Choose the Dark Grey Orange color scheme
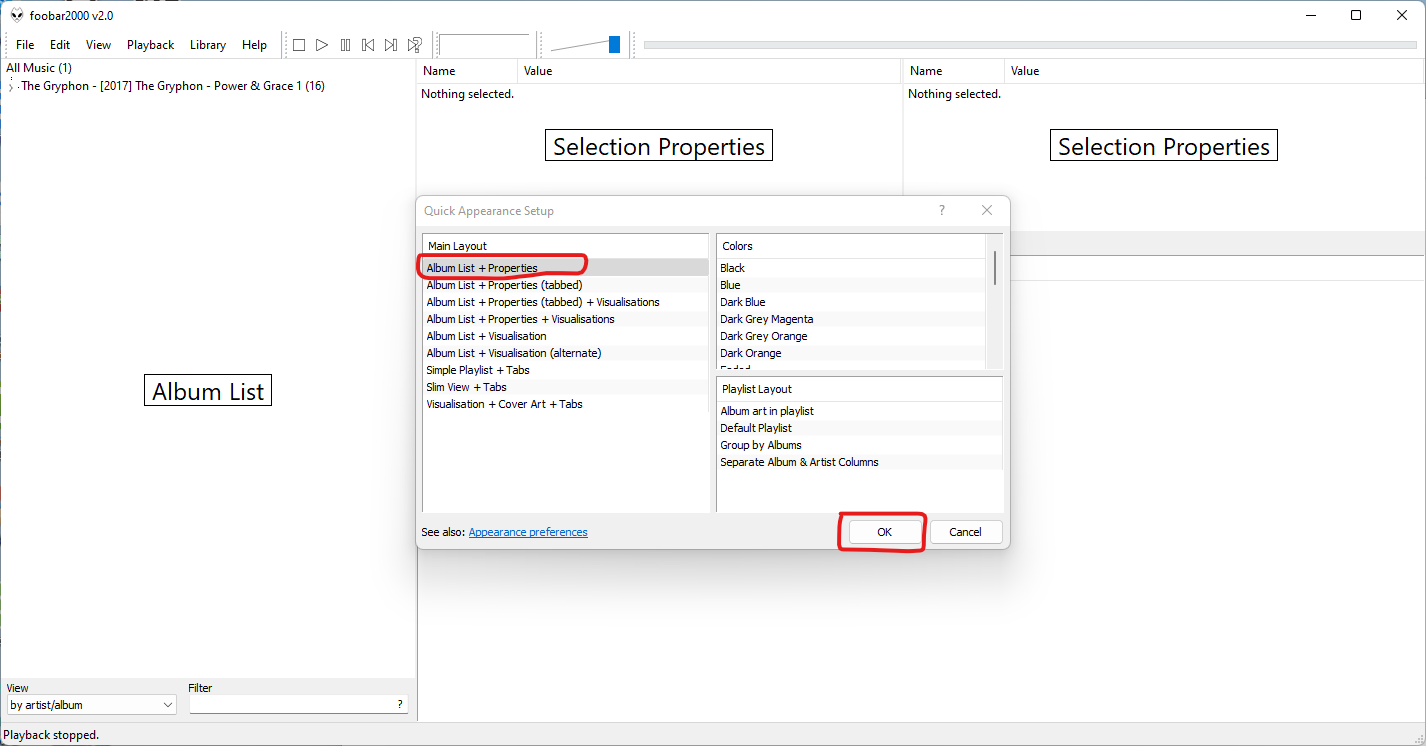Viewport: 1426px width, 746px height. tap(851, 336)
